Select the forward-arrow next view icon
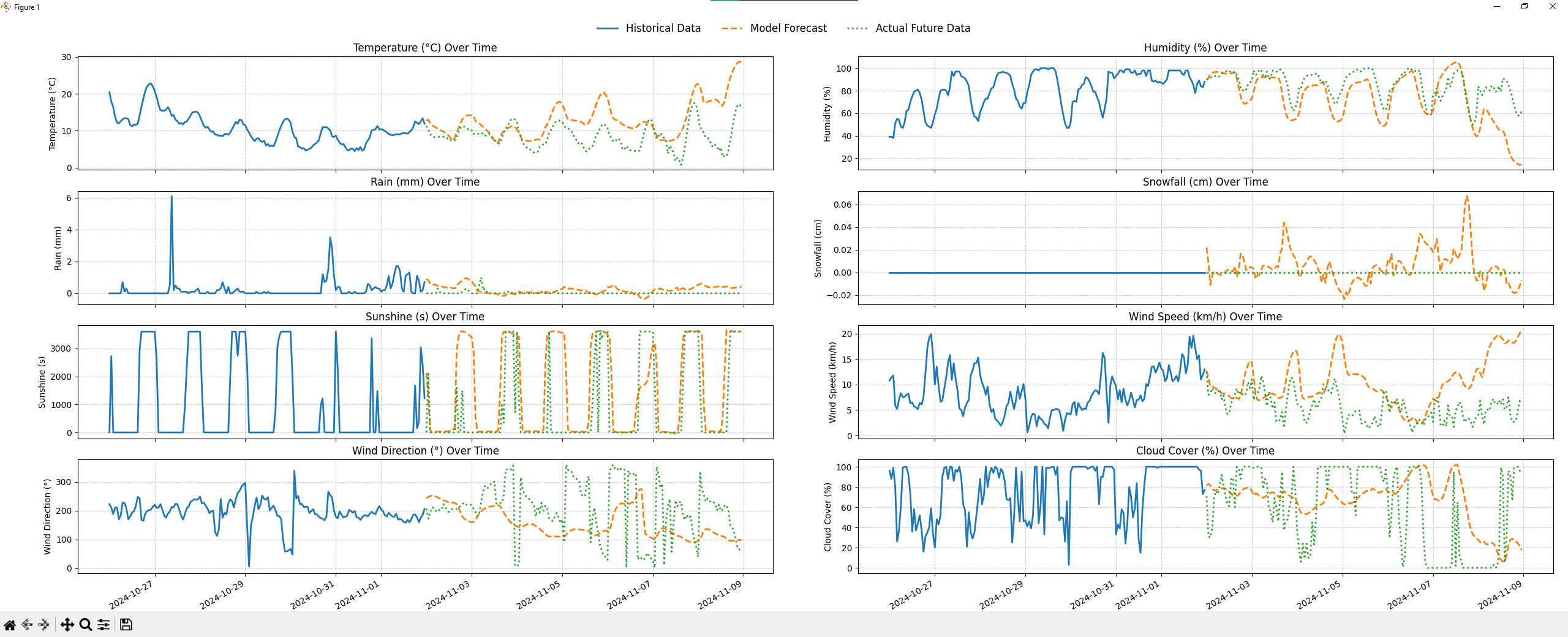 (42, 624)
